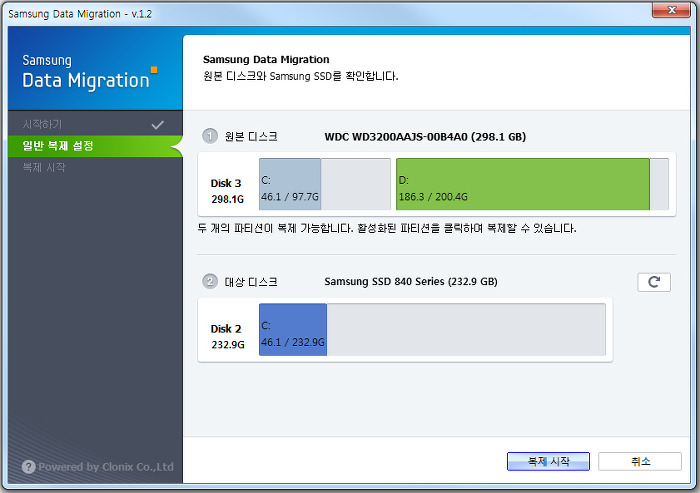The height and width of the screenshot is (493, 700).
Task: Click the 원본 디스크 label
Action: [x=251, y=136]
